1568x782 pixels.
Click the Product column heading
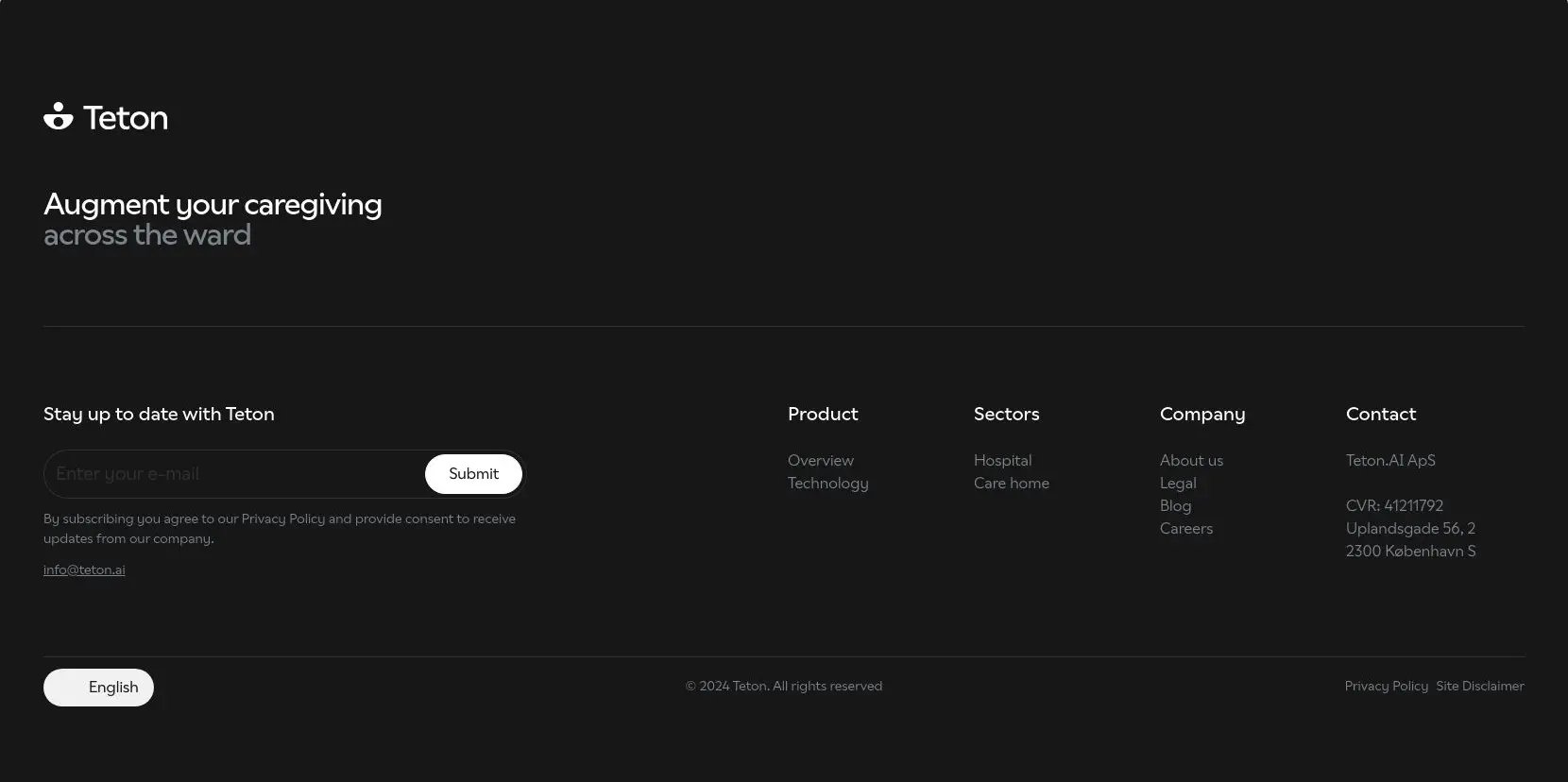[823, 414]
